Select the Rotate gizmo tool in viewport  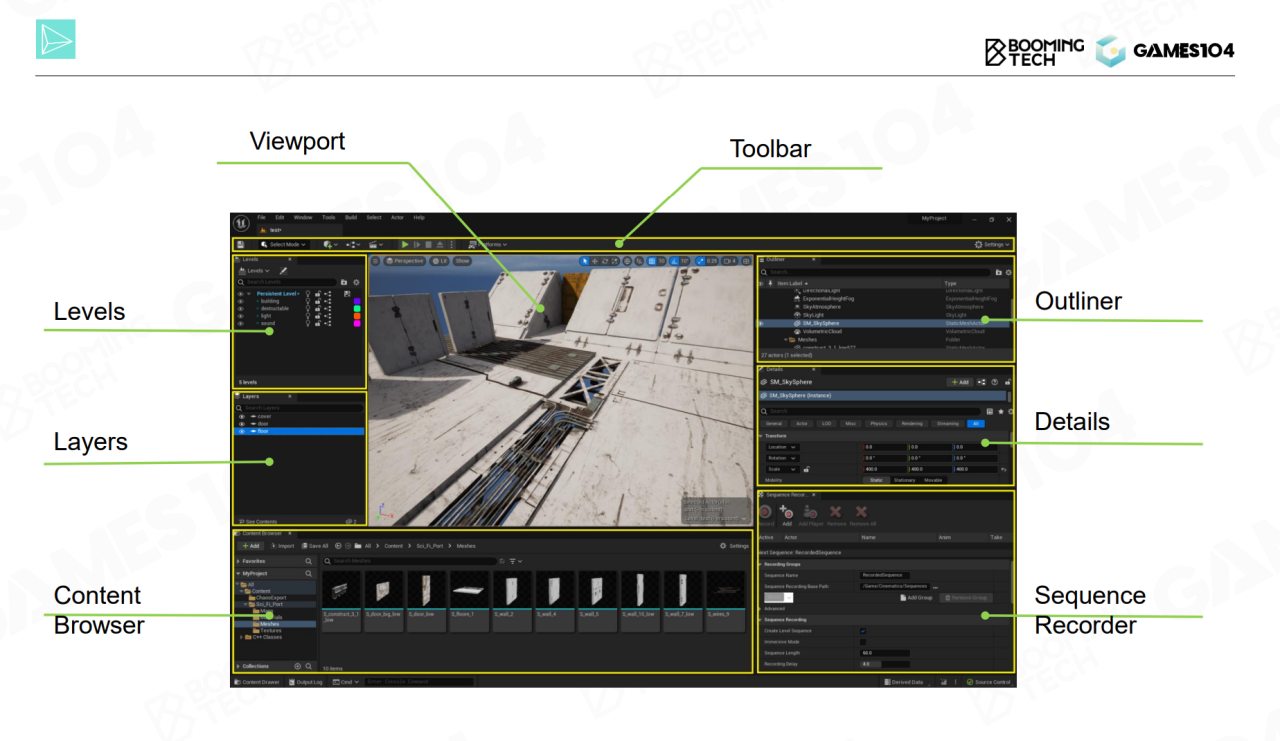click(605, 261)
